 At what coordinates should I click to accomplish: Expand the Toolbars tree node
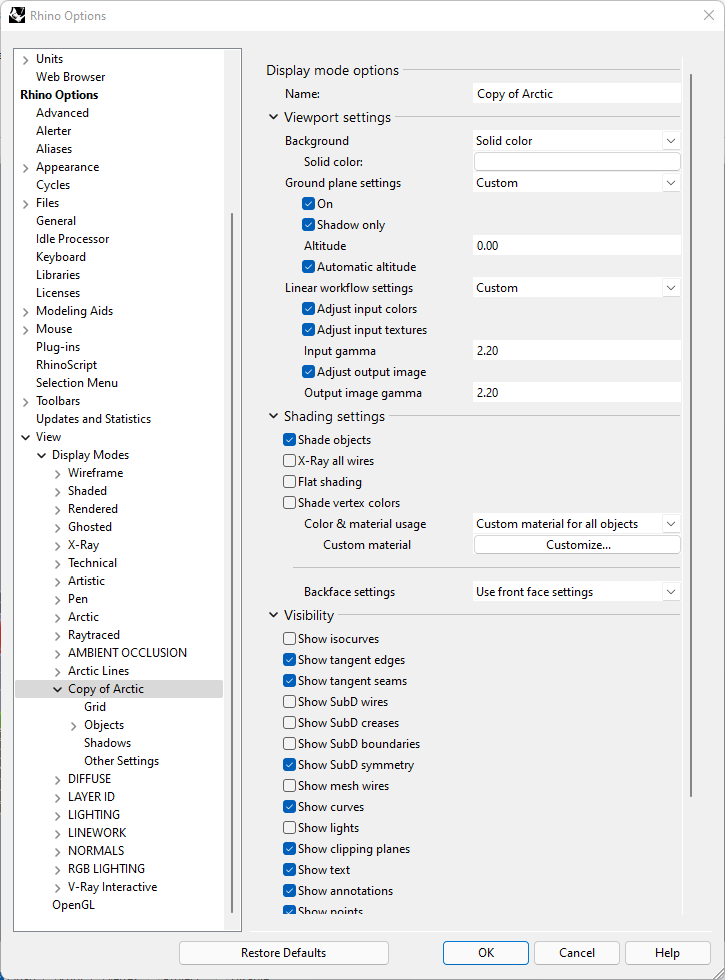coord(26,402)
